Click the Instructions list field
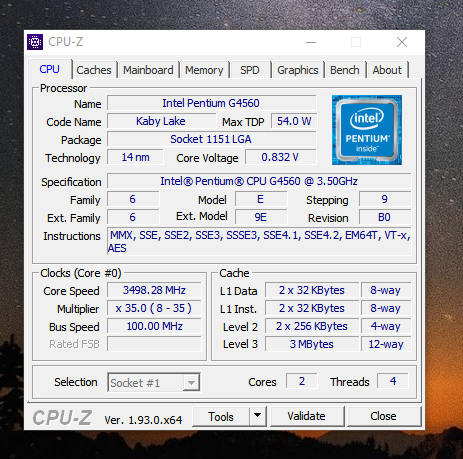The height and width of the screenshot is (459, 463). (259, 242)
